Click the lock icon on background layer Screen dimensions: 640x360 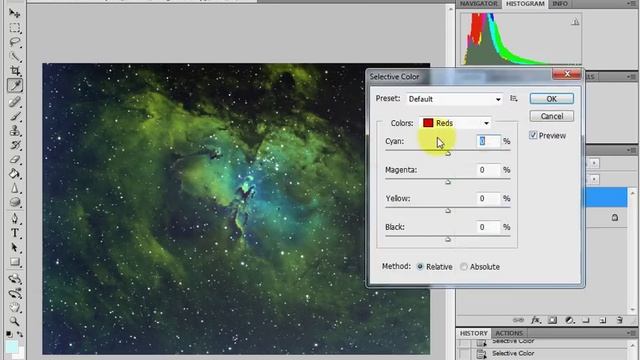(x=615, y=218)
